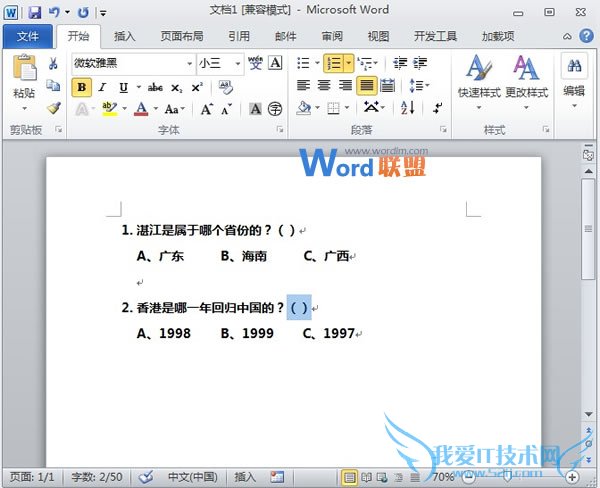
Task: Undo the last action
Action: (54, 12)
